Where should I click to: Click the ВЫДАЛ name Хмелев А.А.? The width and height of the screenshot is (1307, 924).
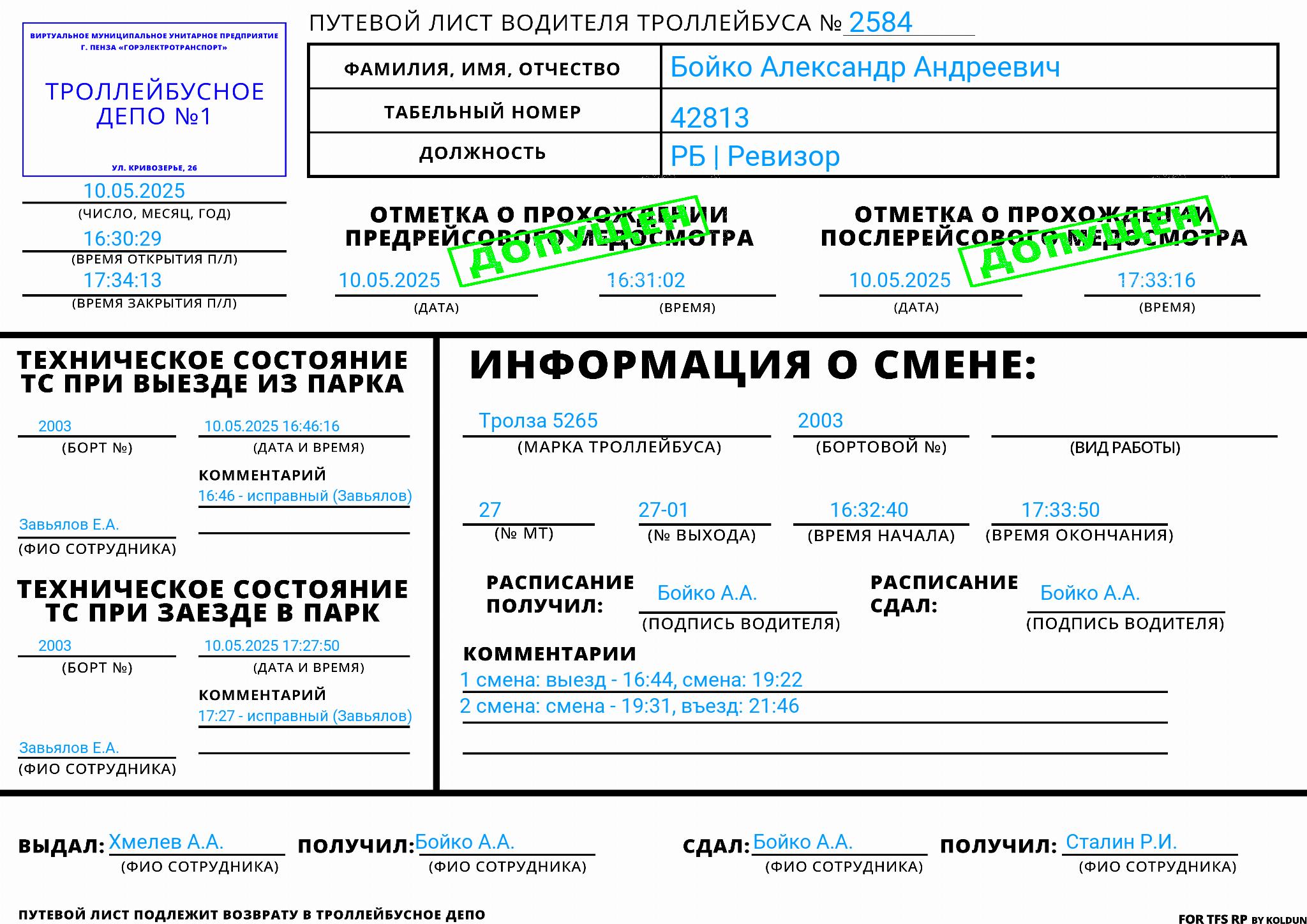pyautogui.click(x=166, y=842)
